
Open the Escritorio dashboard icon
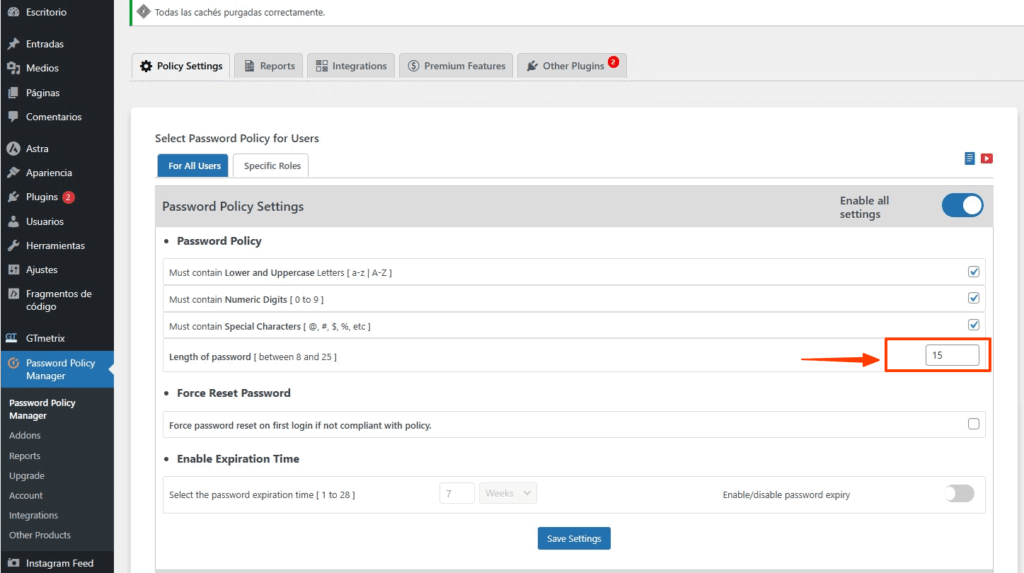coord(13,12)
